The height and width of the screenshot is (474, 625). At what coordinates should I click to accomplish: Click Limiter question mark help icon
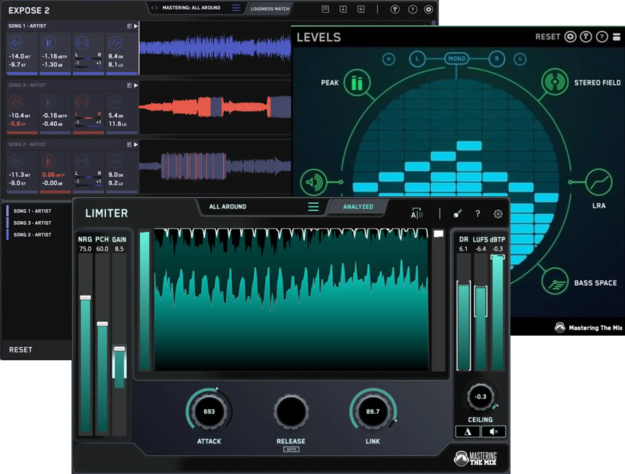coord(478,214)
